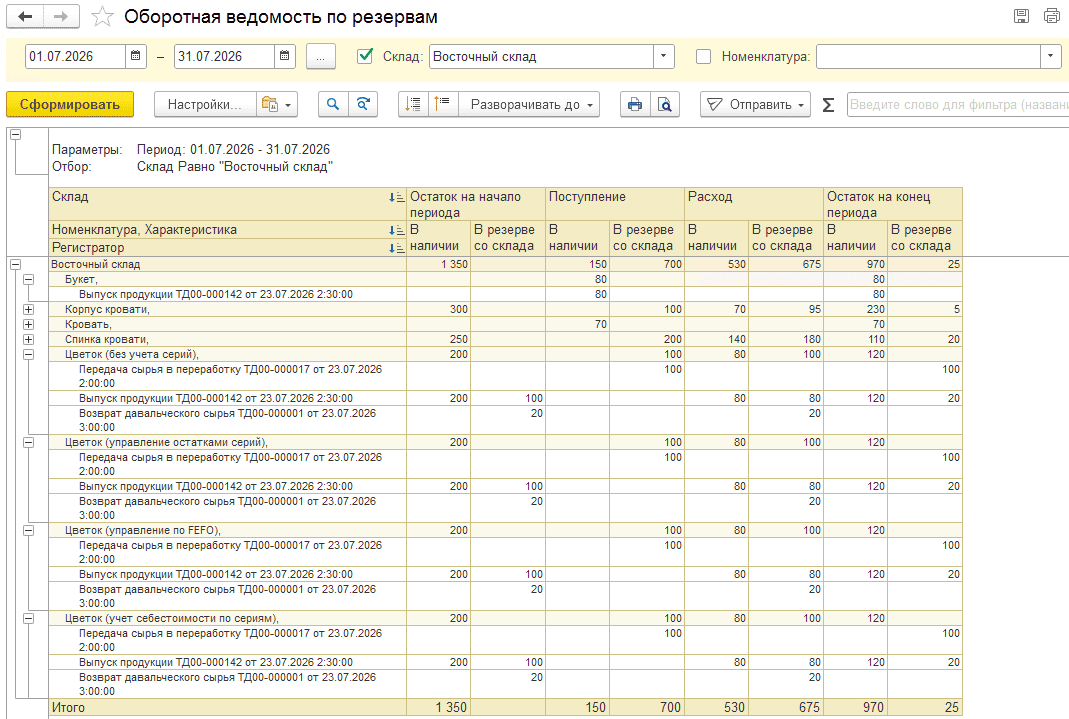The height and width of the screenshot is (719, 1069).
Task: Open the Разворачивать до menu
Action: click(530, 104)
